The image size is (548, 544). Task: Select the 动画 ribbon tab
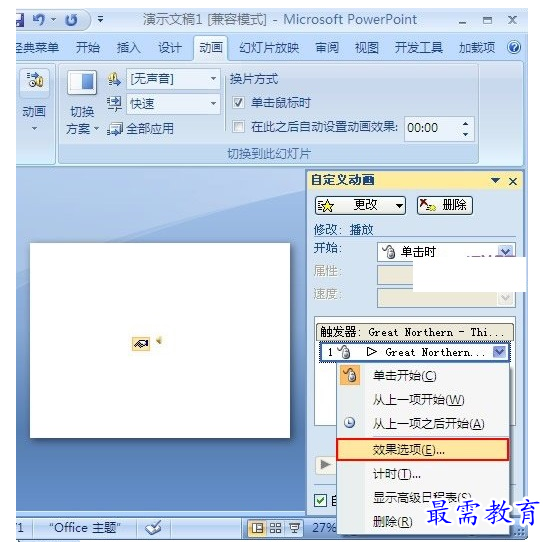coord(211,47)
